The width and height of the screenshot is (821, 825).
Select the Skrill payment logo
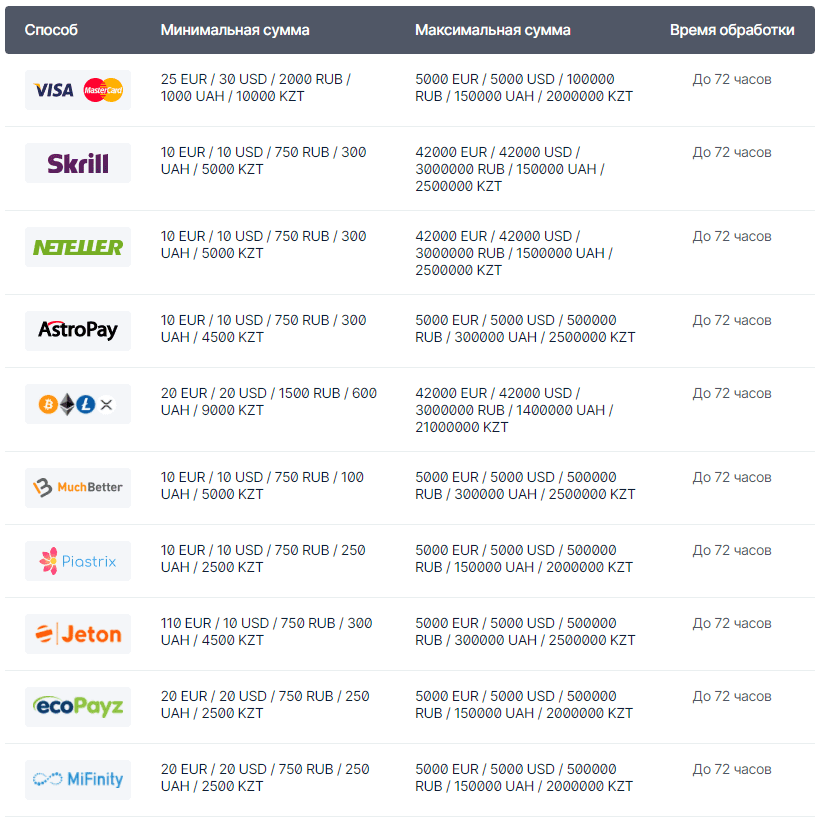78,163
